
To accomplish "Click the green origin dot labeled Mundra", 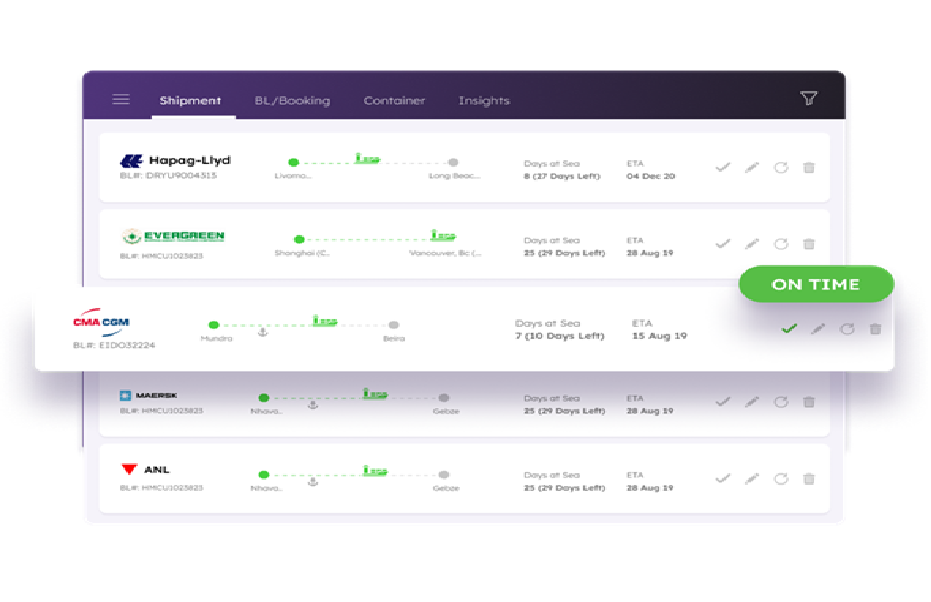I will 214,325.
